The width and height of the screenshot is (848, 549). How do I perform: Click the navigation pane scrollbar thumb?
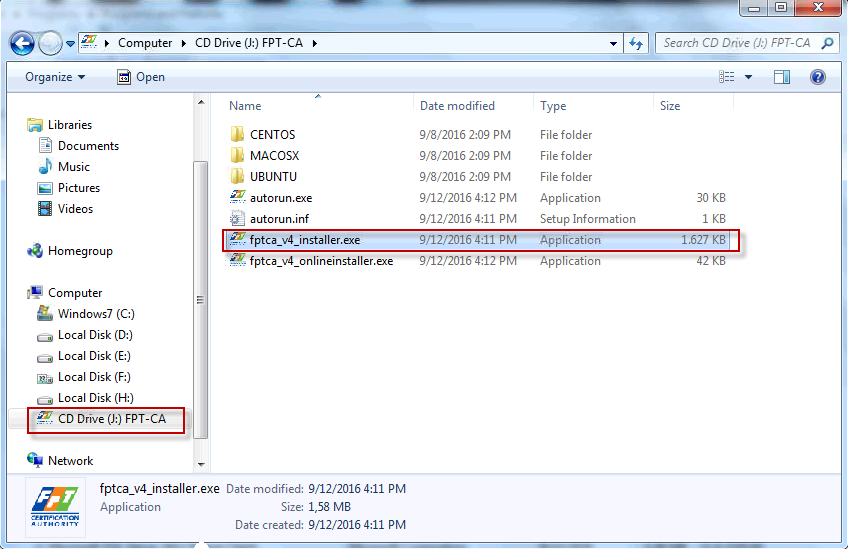pyautogui.click(x=201, y=300)
